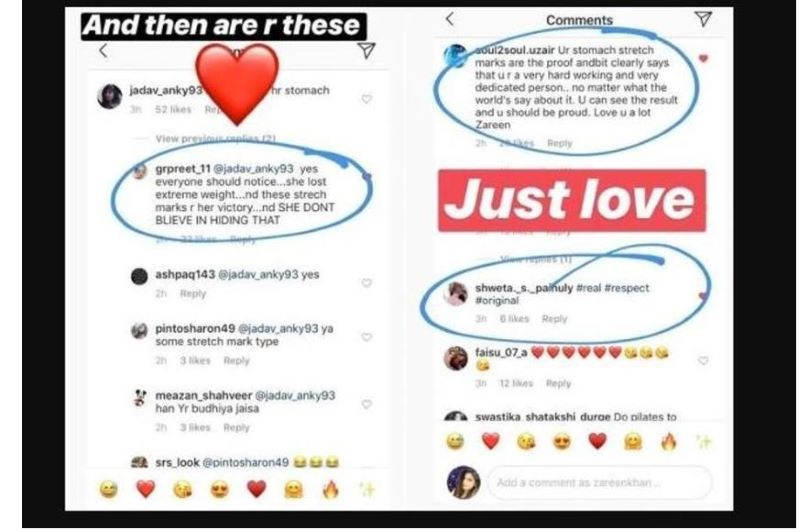Expand View previous replies under jadav_anky93
The height and width of the screenshot is (532, 800).
[215, 138]
